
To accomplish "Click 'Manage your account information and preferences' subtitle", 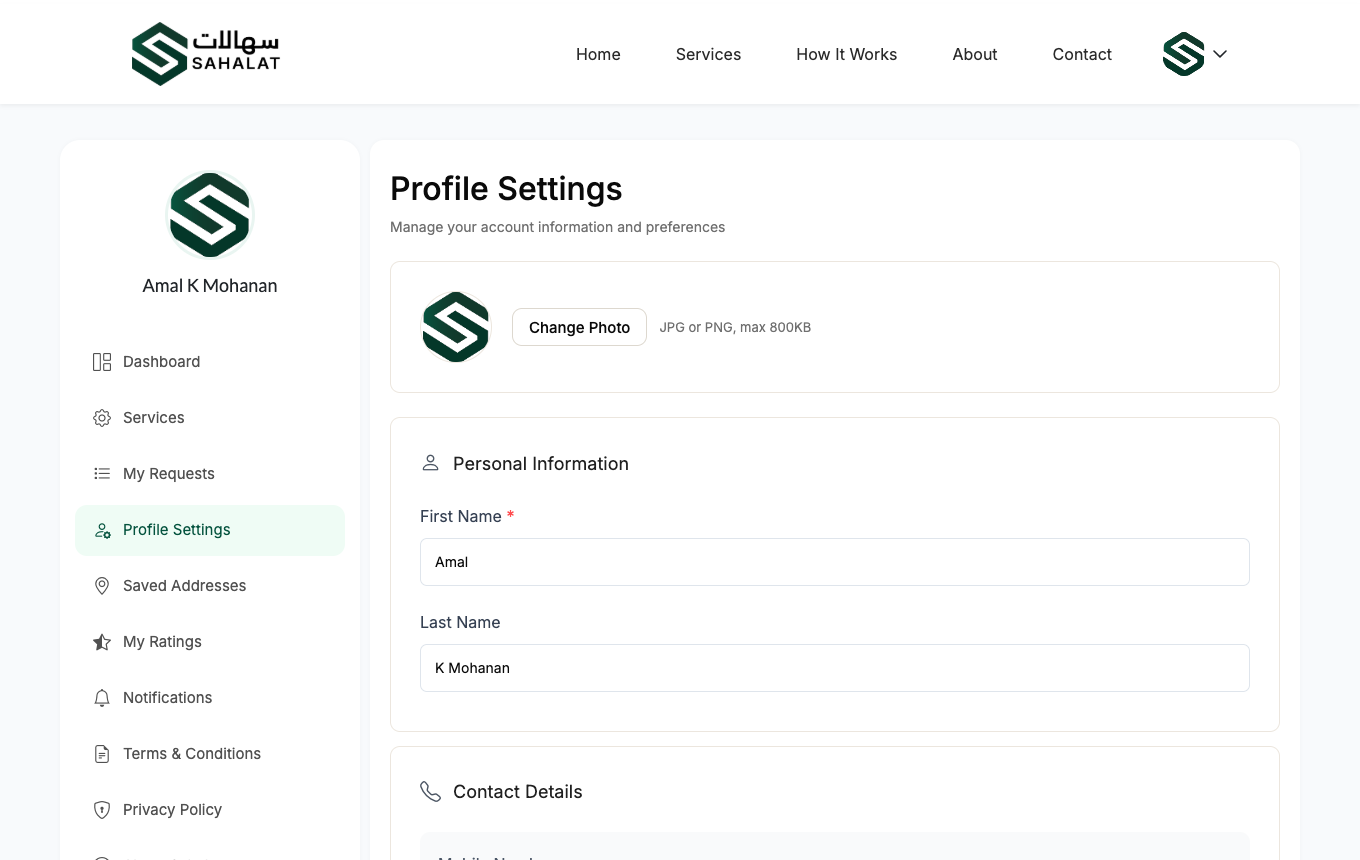I will (557, 227).
